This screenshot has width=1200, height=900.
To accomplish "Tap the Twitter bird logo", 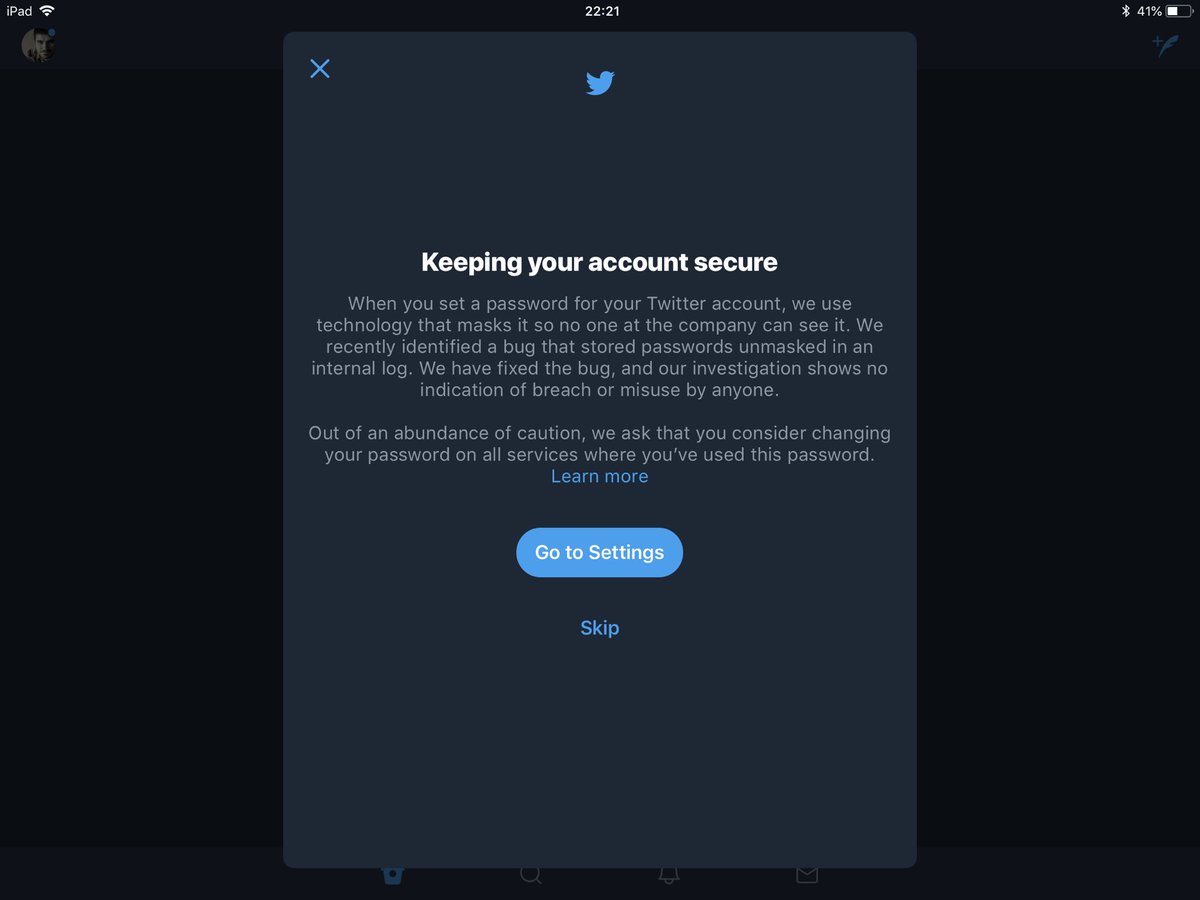I will coord(600,83).
